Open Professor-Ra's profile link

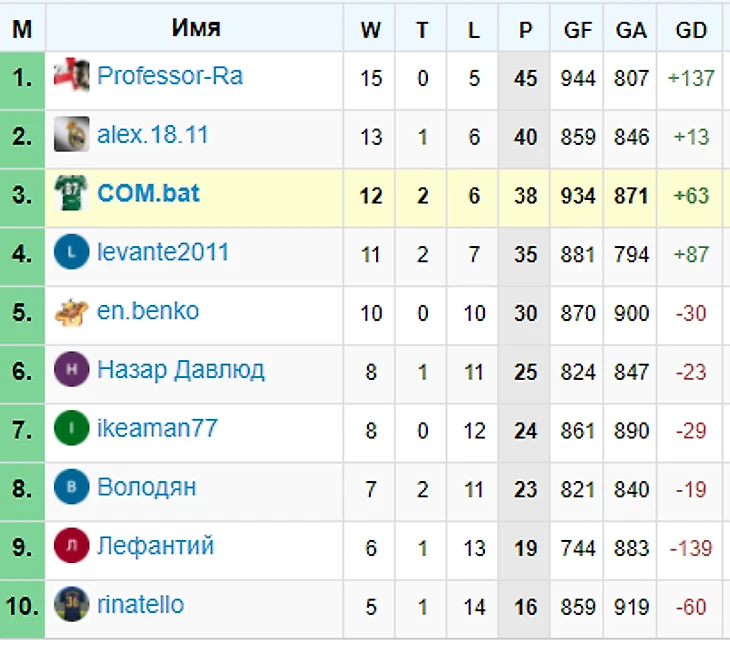pos(170,76)
